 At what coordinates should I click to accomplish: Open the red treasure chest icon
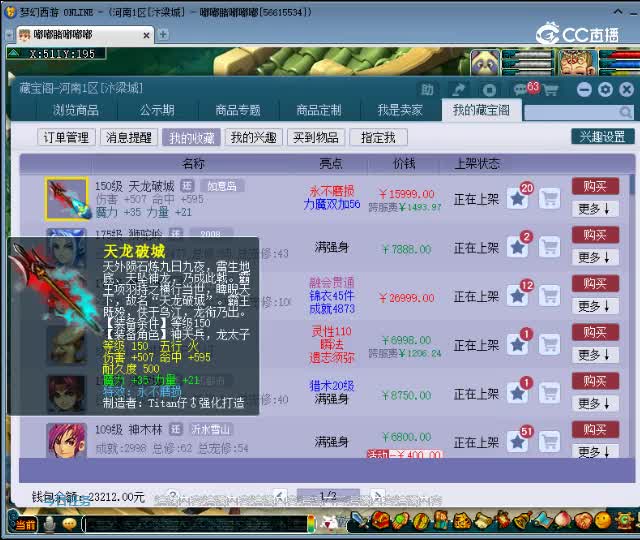(x=380, y=521)
